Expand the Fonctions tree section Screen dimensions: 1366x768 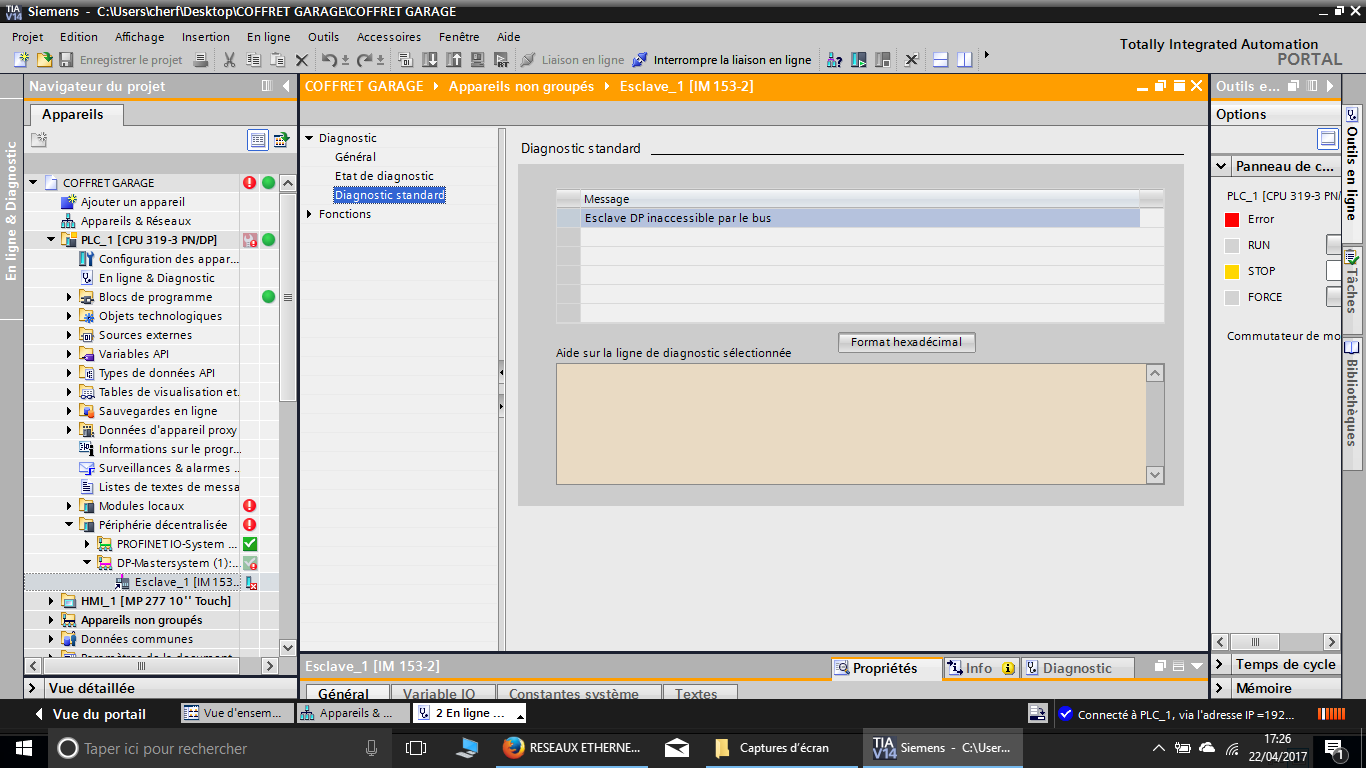[310, 214]
